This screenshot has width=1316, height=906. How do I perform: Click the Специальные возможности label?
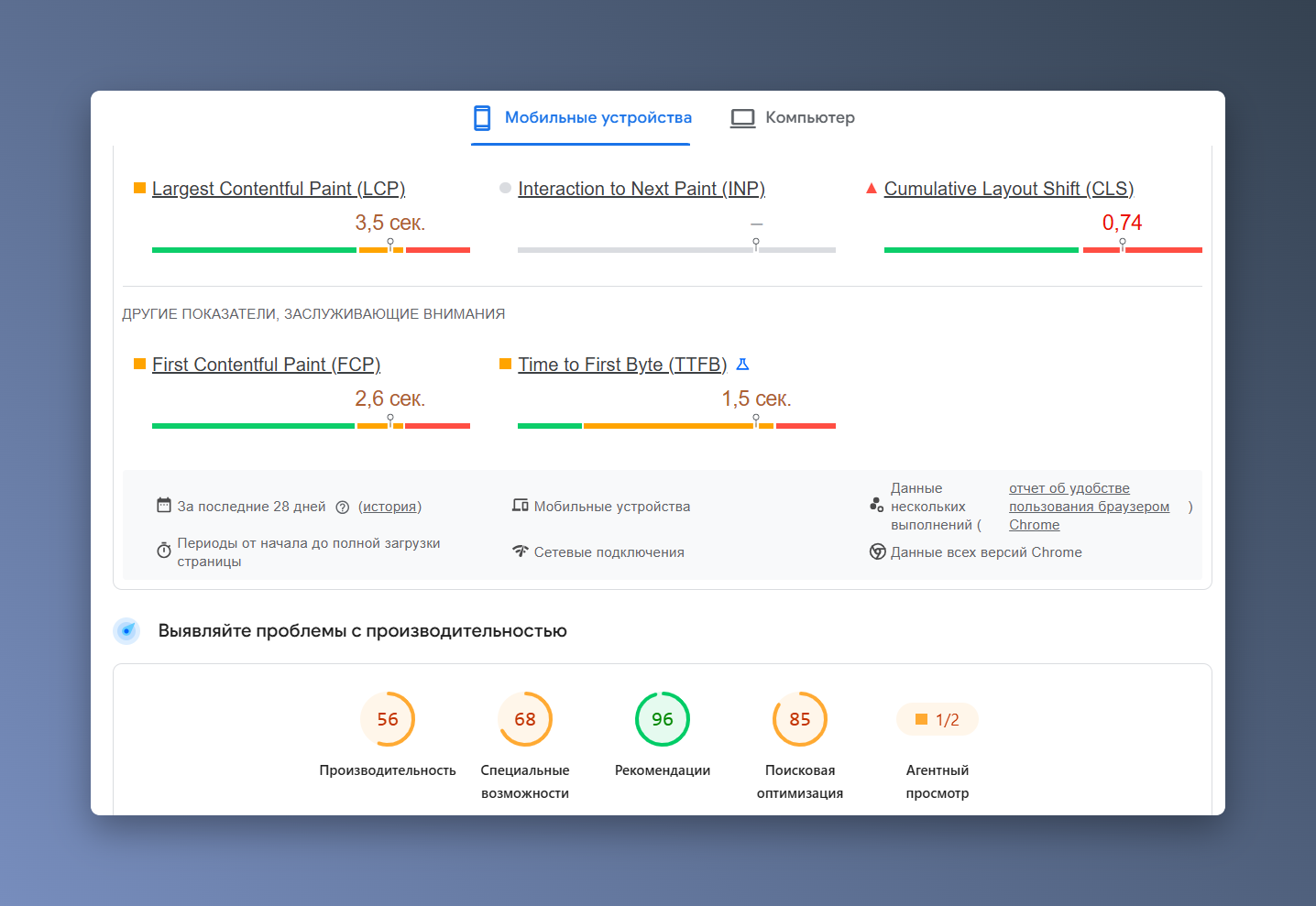point(525,781)
